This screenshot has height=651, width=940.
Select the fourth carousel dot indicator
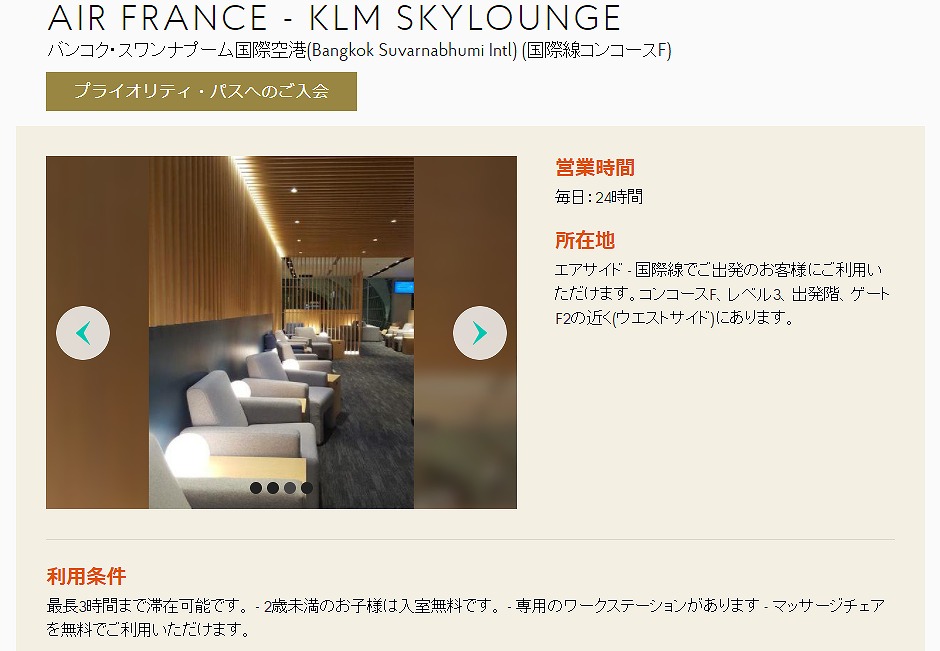click(306, 488)
